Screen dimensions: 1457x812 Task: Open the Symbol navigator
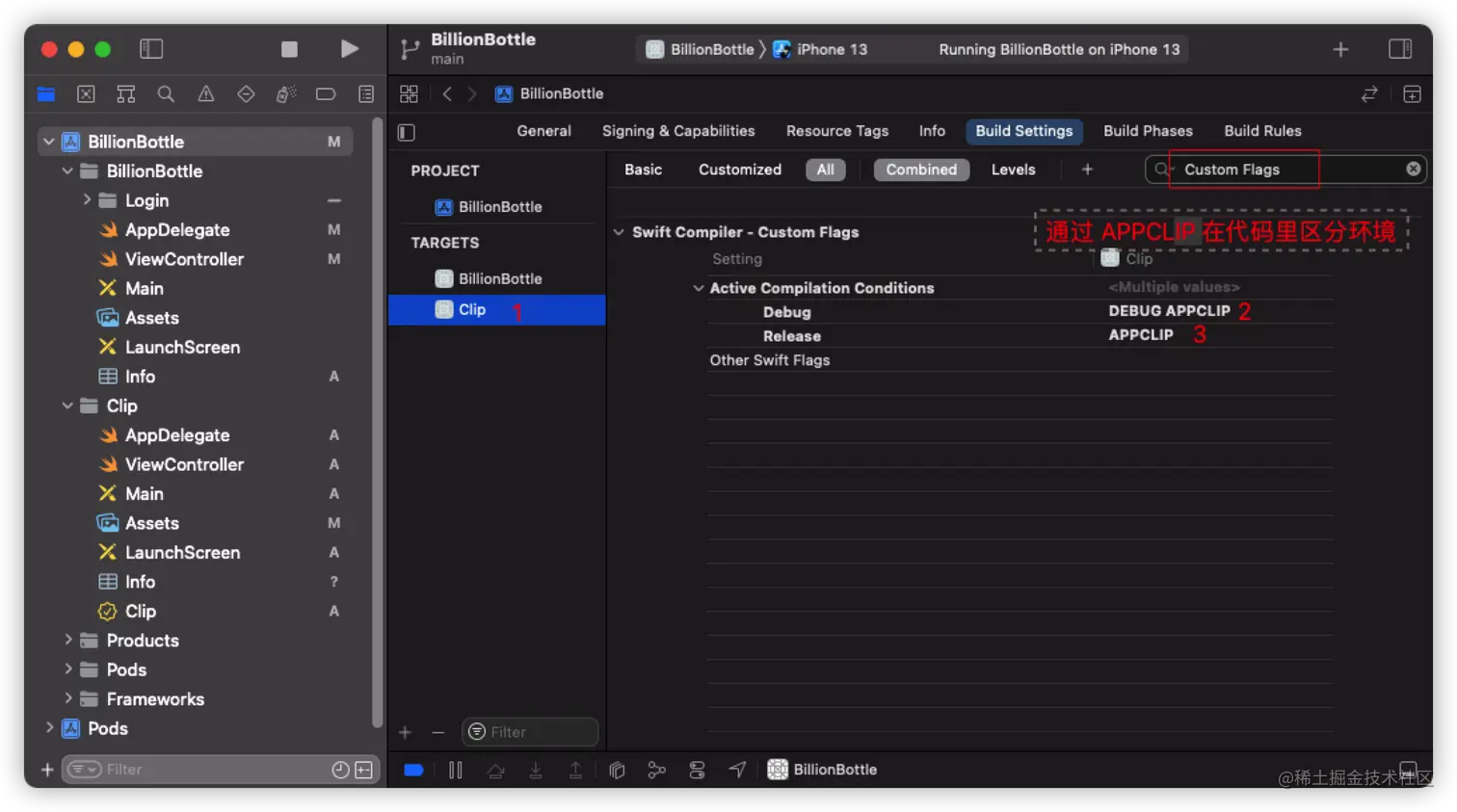(x=125, y=94)
